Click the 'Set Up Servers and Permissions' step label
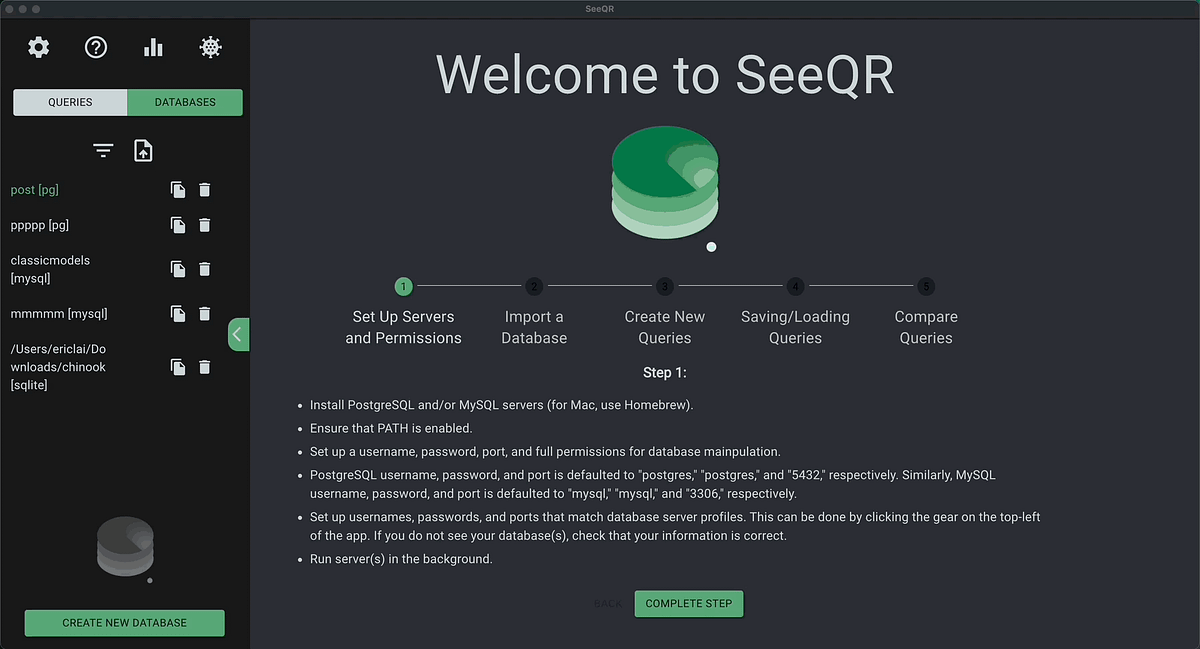Viewport: 1200px width, 649px height. tap(404, 327)
